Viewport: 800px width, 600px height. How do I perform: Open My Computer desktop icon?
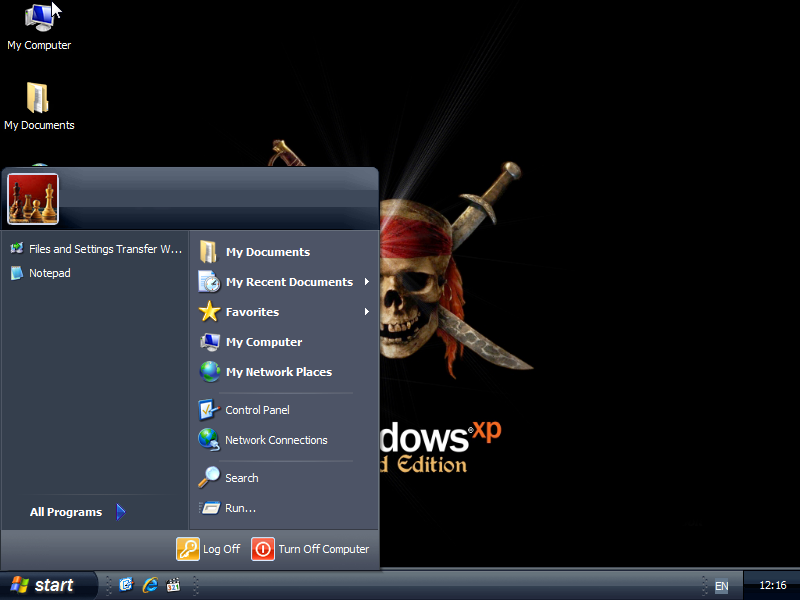[x=39, y=28]
